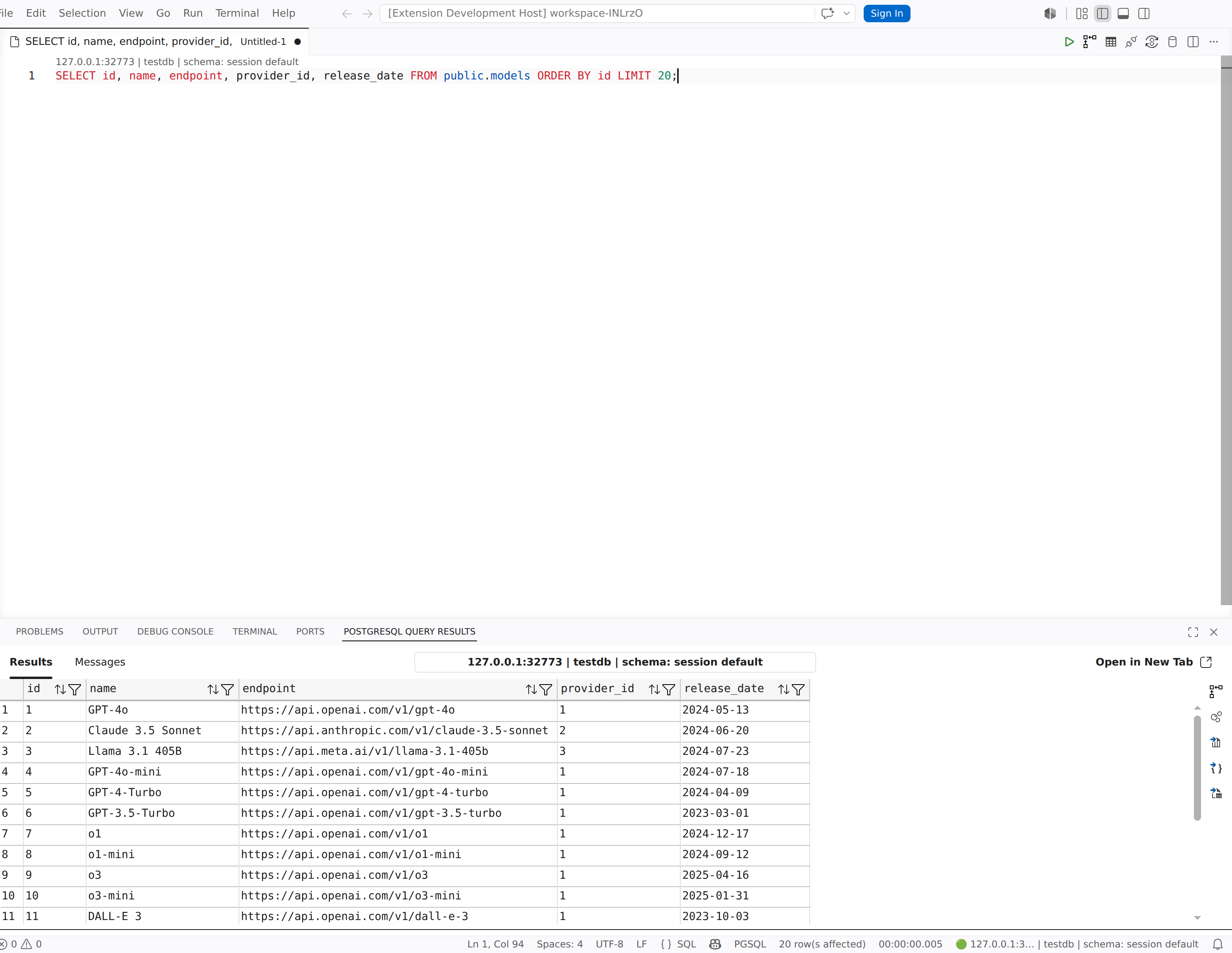
Task: Click the bubbles chart icon in results sidebar
Action: 1216,717
